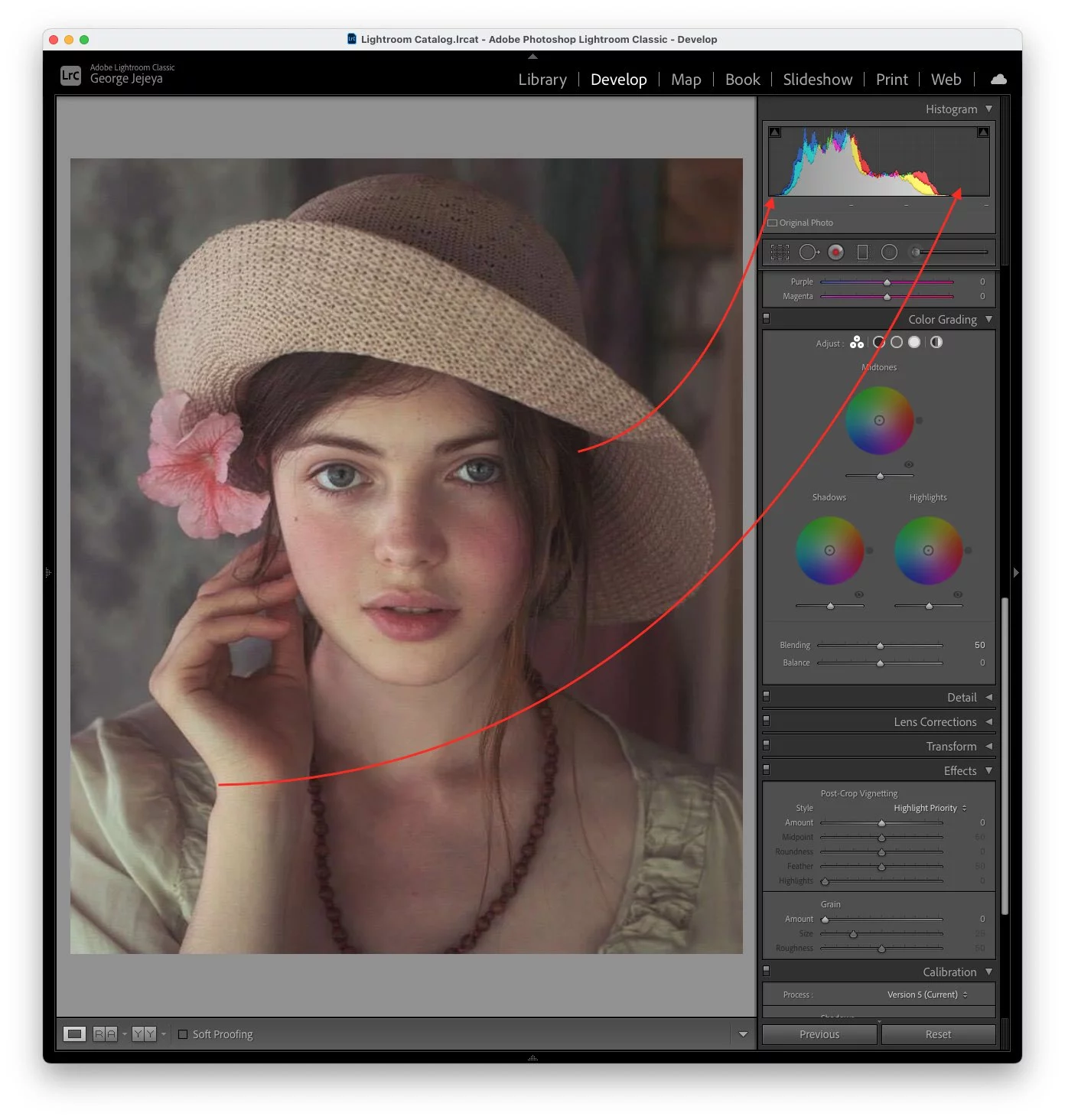Choose the Midtones-only Adjust circle icon
This screenshot has height=1120, width=1065.
897,342
